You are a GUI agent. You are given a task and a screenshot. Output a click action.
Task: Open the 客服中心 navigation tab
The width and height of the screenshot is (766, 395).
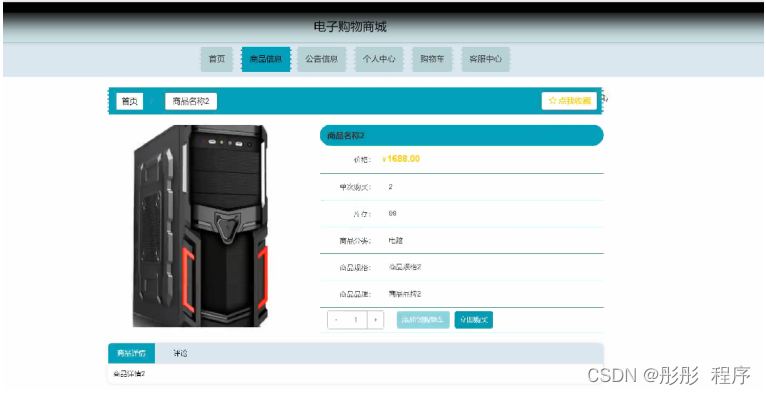click(x=486, y=59)
